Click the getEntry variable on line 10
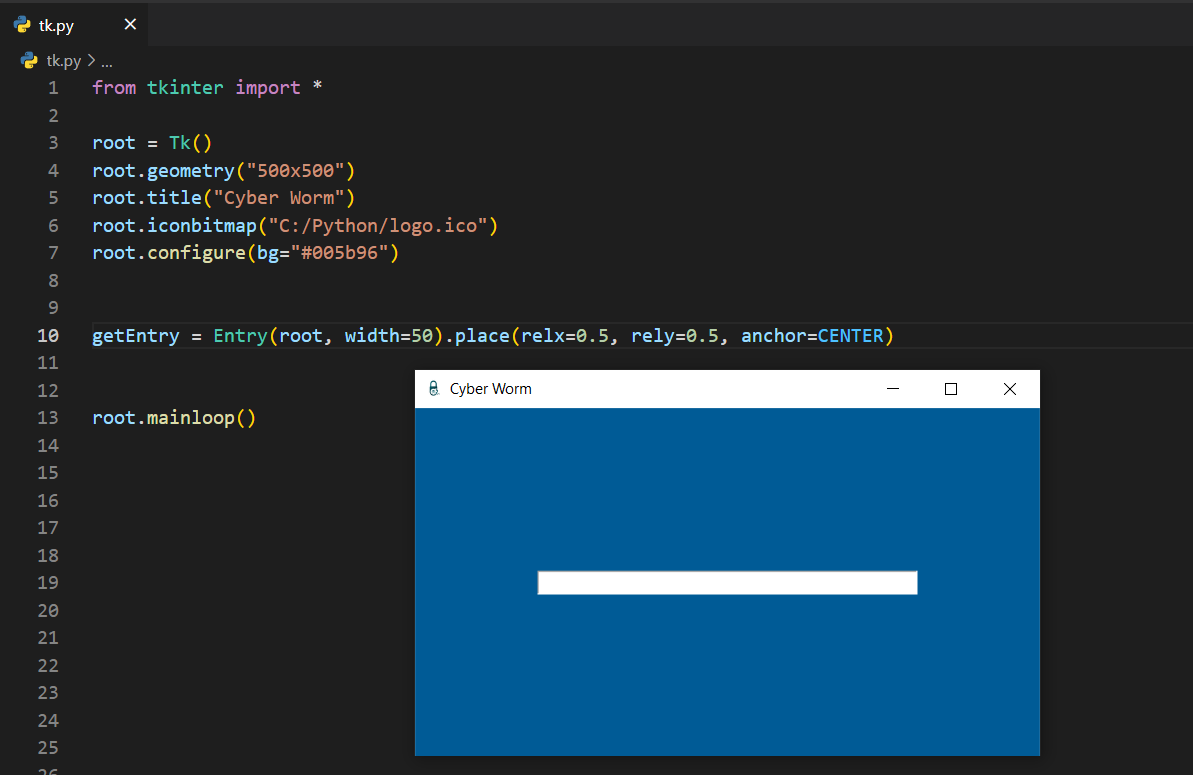 128,336
